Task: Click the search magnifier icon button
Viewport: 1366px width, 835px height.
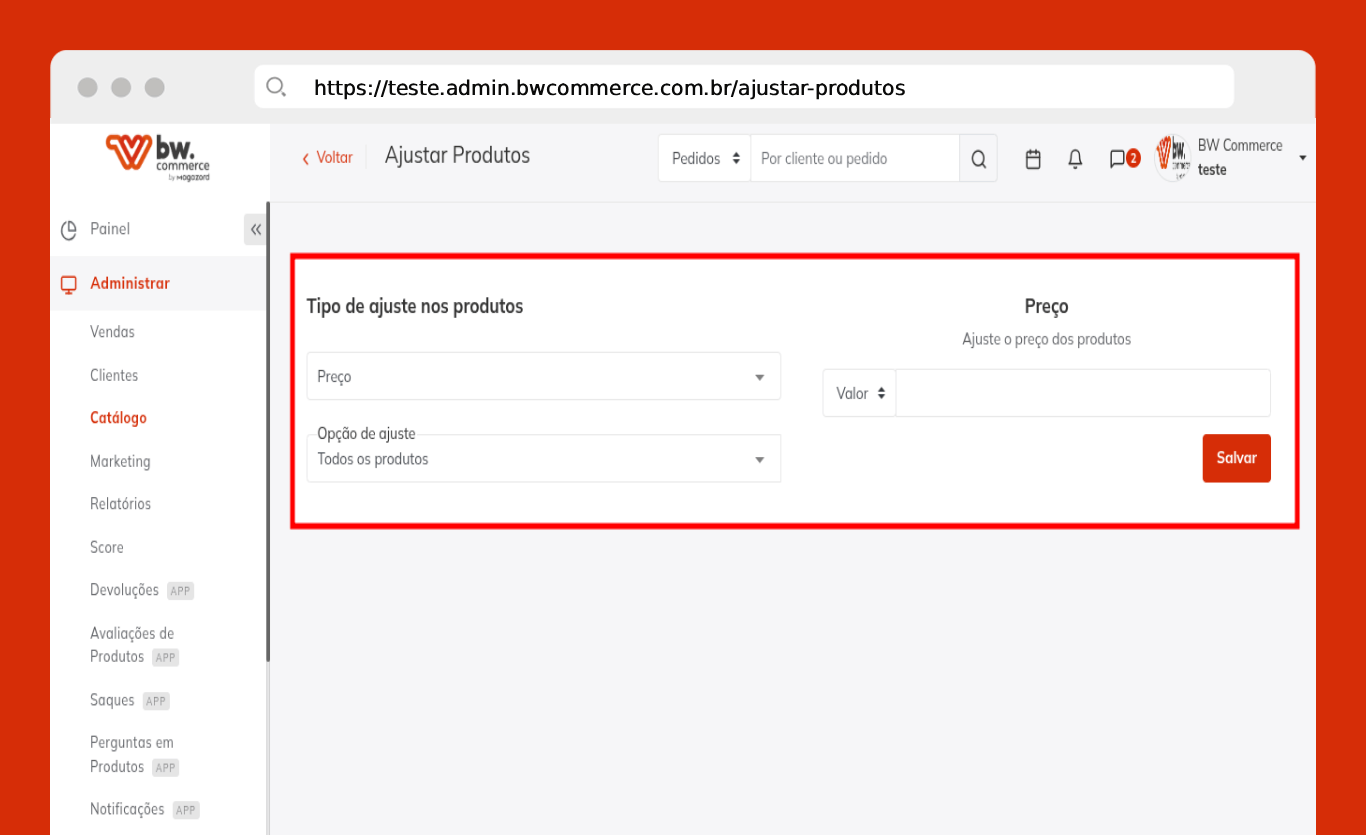Action: [978, 159]
